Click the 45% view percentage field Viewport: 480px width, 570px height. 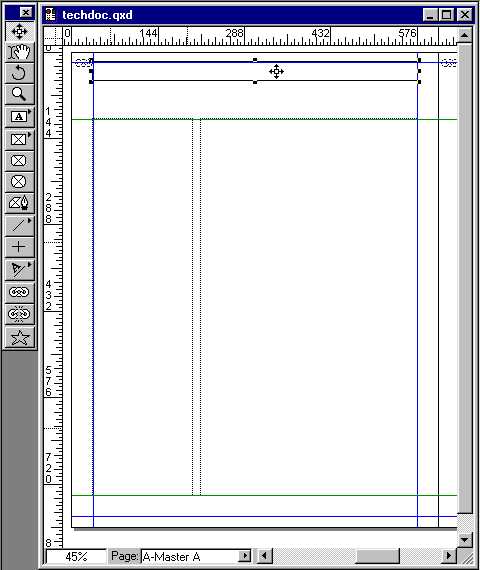coord(76,556)
